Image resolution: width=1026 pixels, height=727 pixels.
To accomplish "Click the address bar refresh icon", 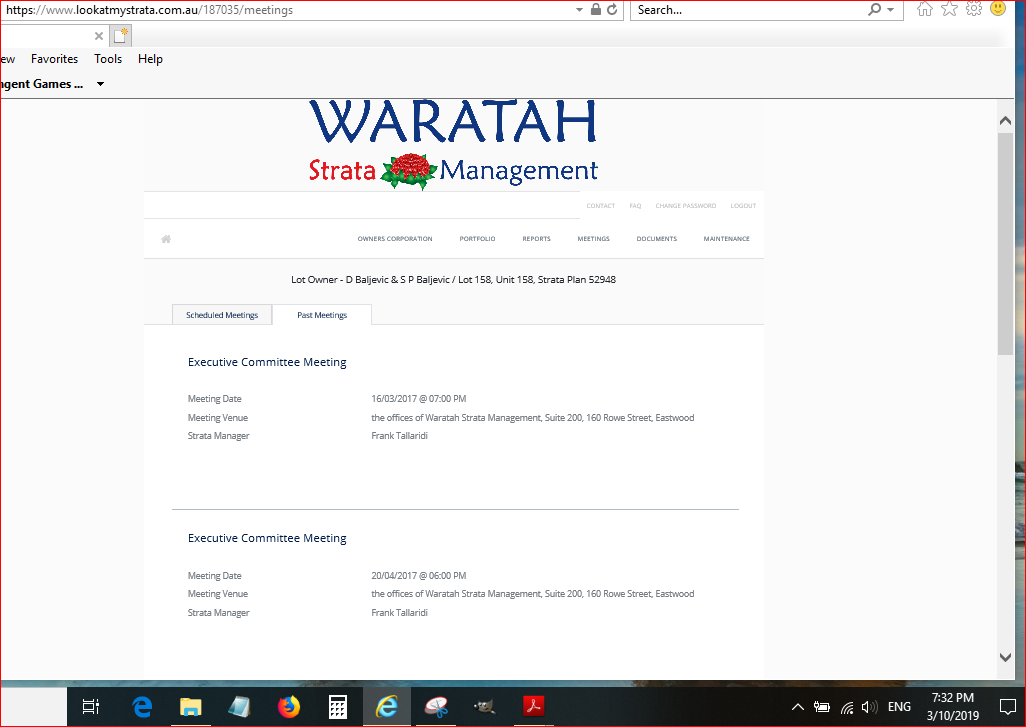I will (612, 10).
